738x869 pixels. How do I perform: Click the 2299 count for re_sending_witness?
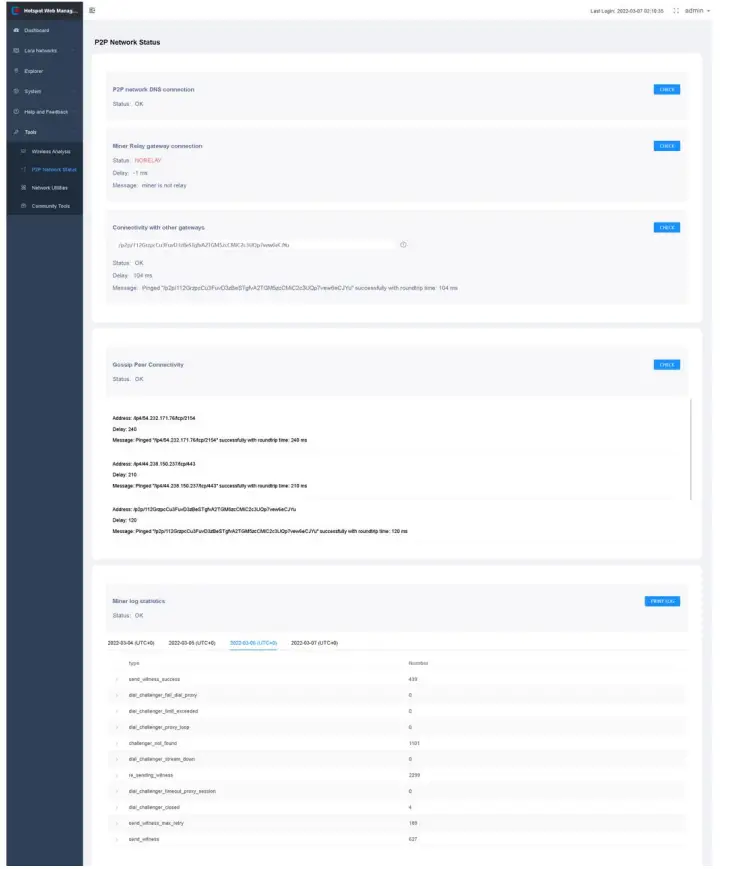tap(414, 776)
